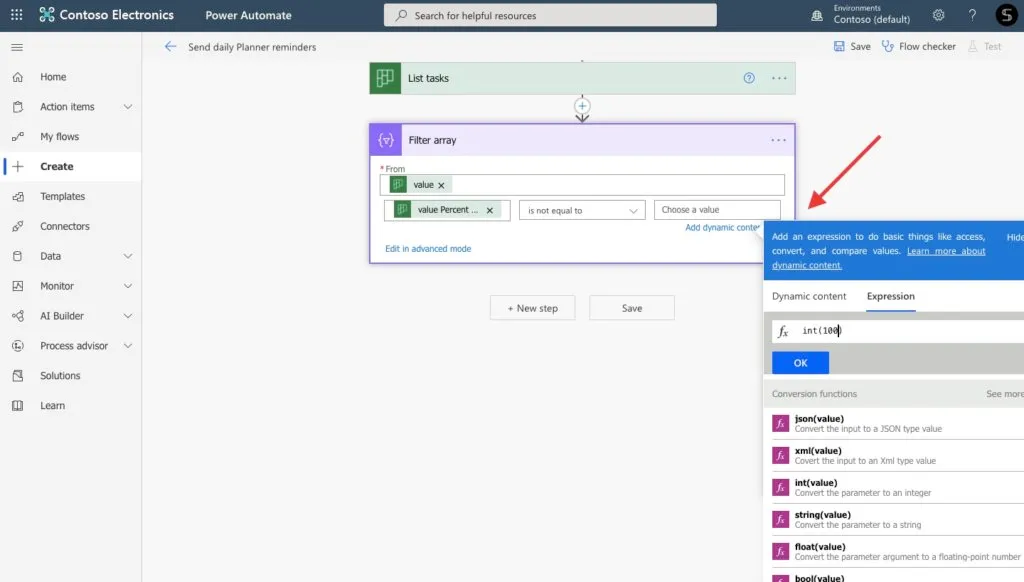Click the json(value) function icon
The width and height of the screenshot is (1024, 582).
tap(780, 423)
